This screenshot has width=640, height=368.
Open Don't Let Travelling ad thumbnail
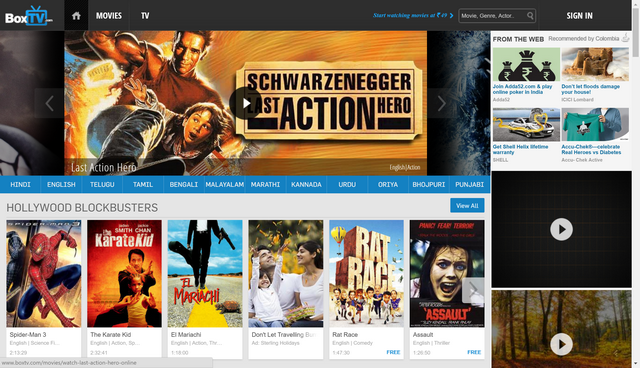[x=286, y=273]
